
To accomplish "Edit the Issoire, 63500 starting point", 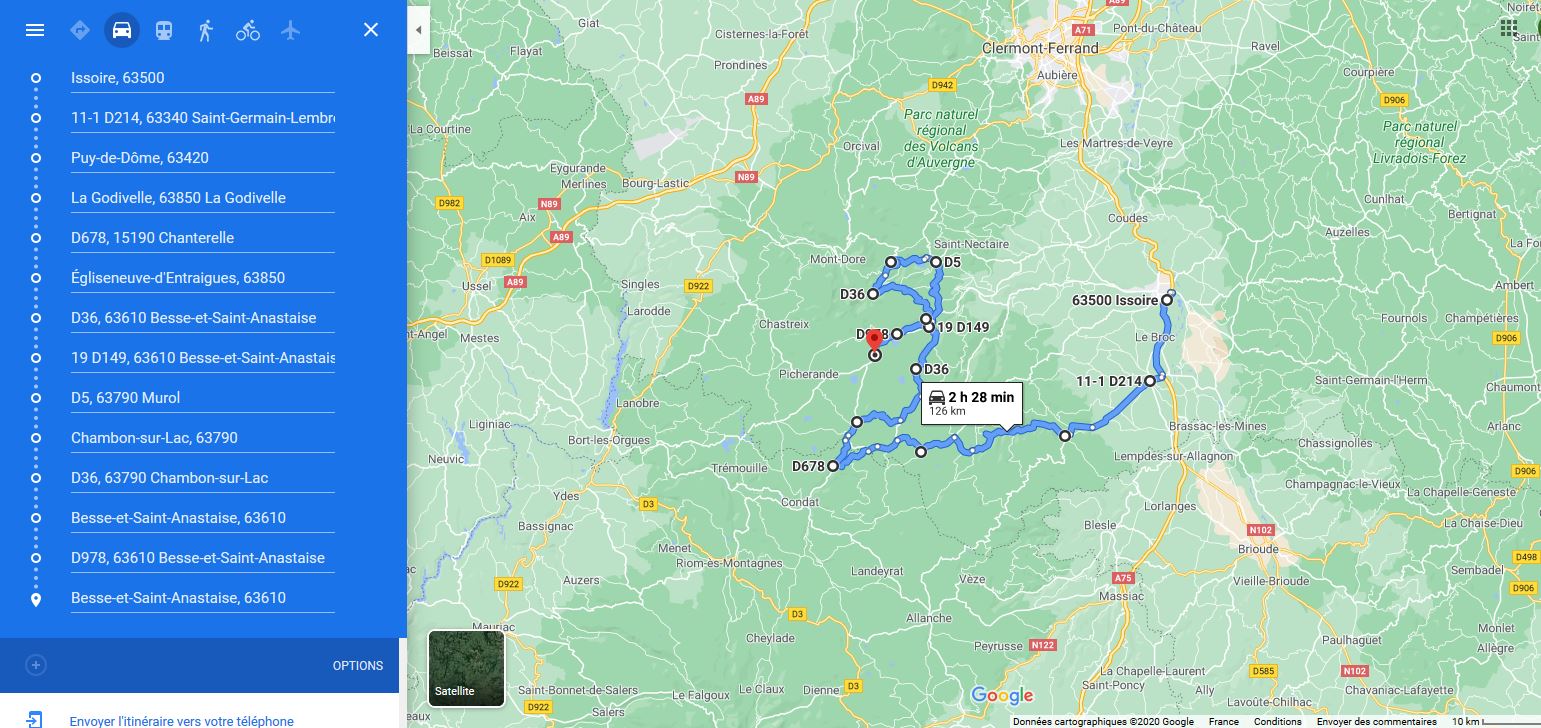I will pyautogui.click(x=203, y=78).
